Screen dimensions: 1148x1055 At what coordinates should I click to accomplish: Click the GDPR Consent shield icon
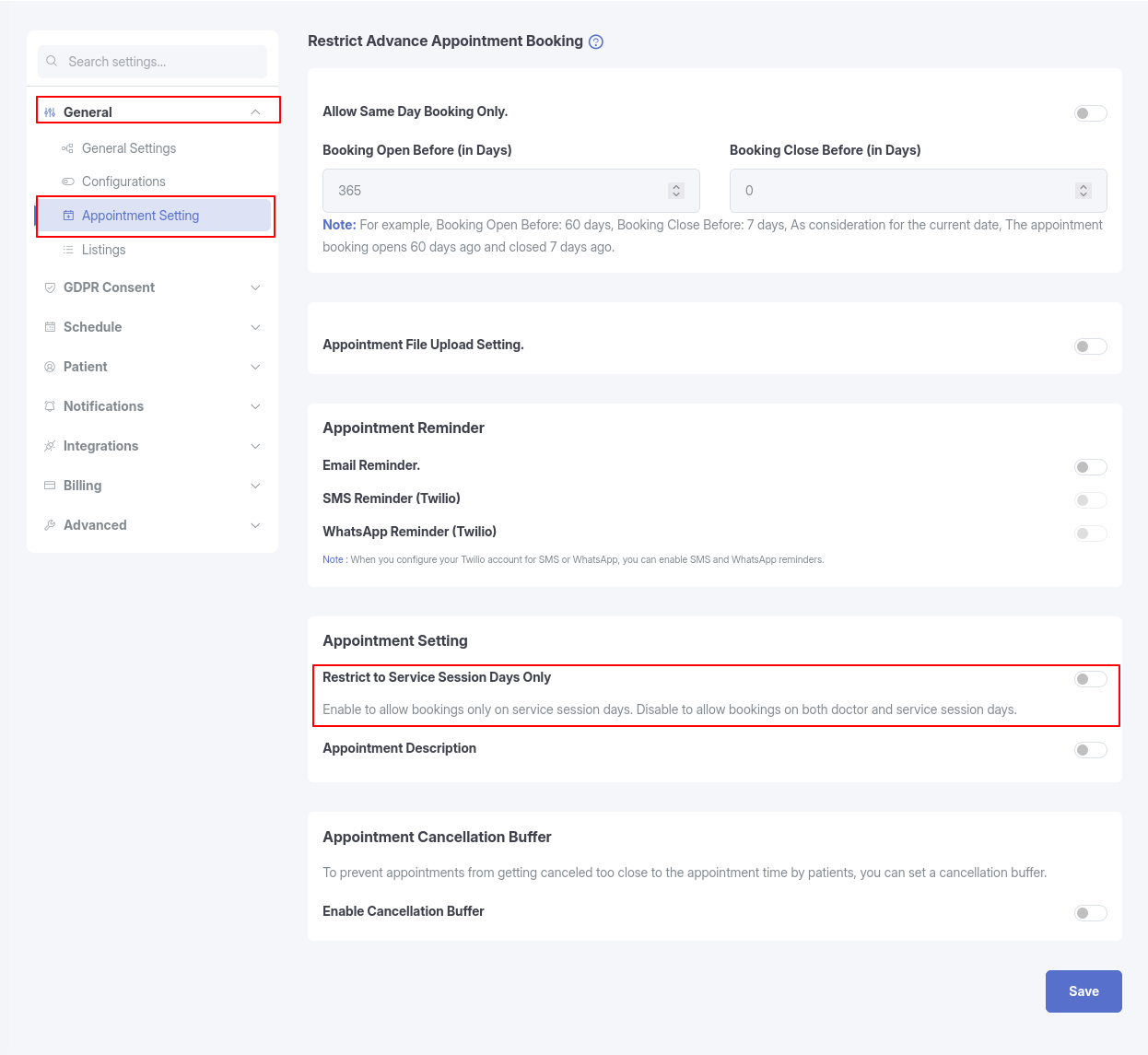click(x=50, y=287)
